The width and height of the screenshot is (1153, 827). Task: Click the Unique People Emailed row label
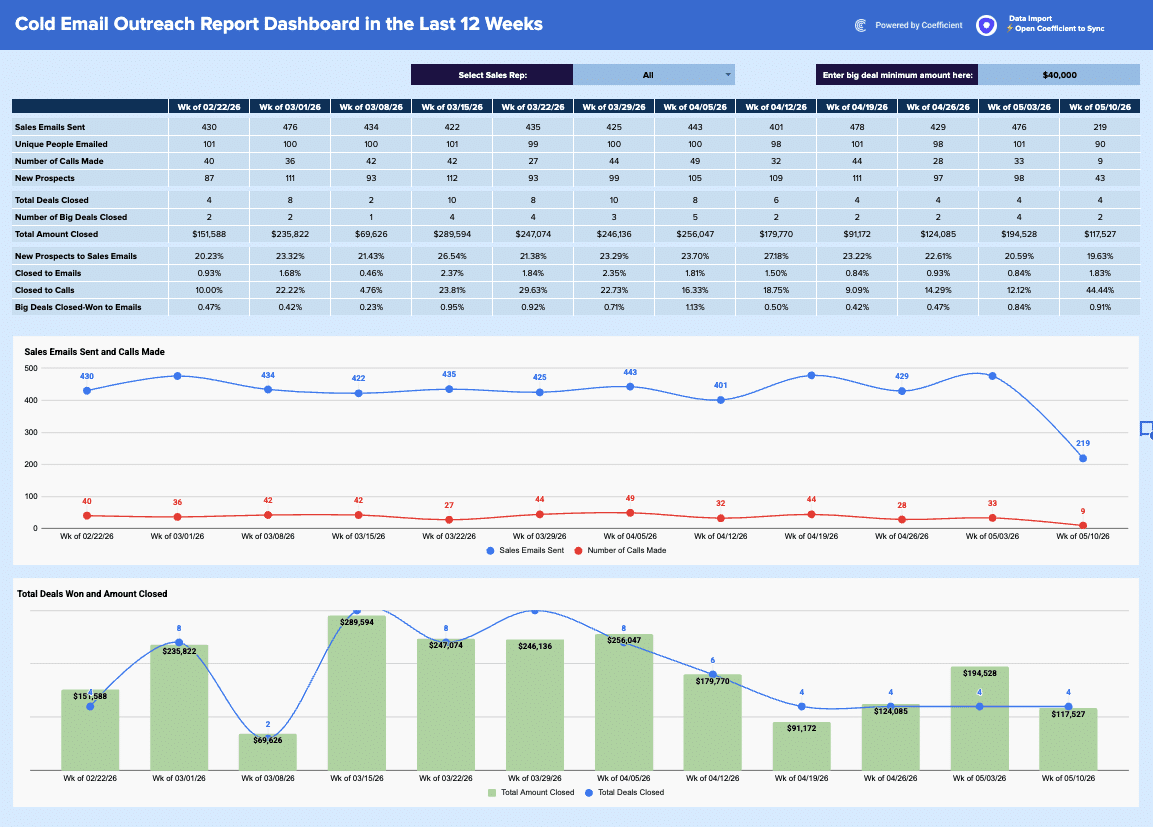click(x=61, y=144)
